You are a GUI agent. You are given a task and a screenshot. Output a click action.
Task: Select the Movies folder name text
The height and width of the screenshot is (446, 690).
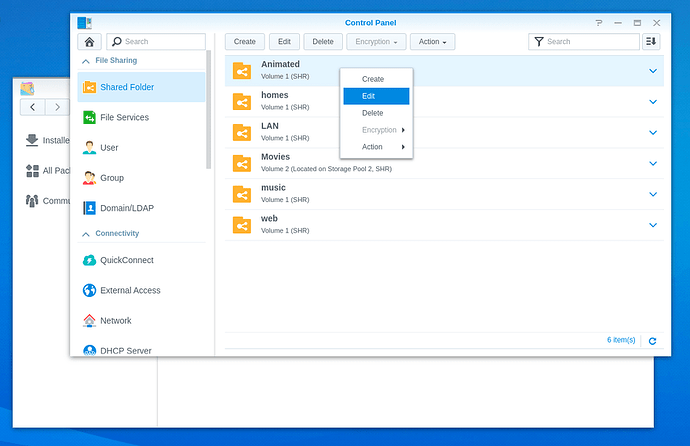click(275, 157)
